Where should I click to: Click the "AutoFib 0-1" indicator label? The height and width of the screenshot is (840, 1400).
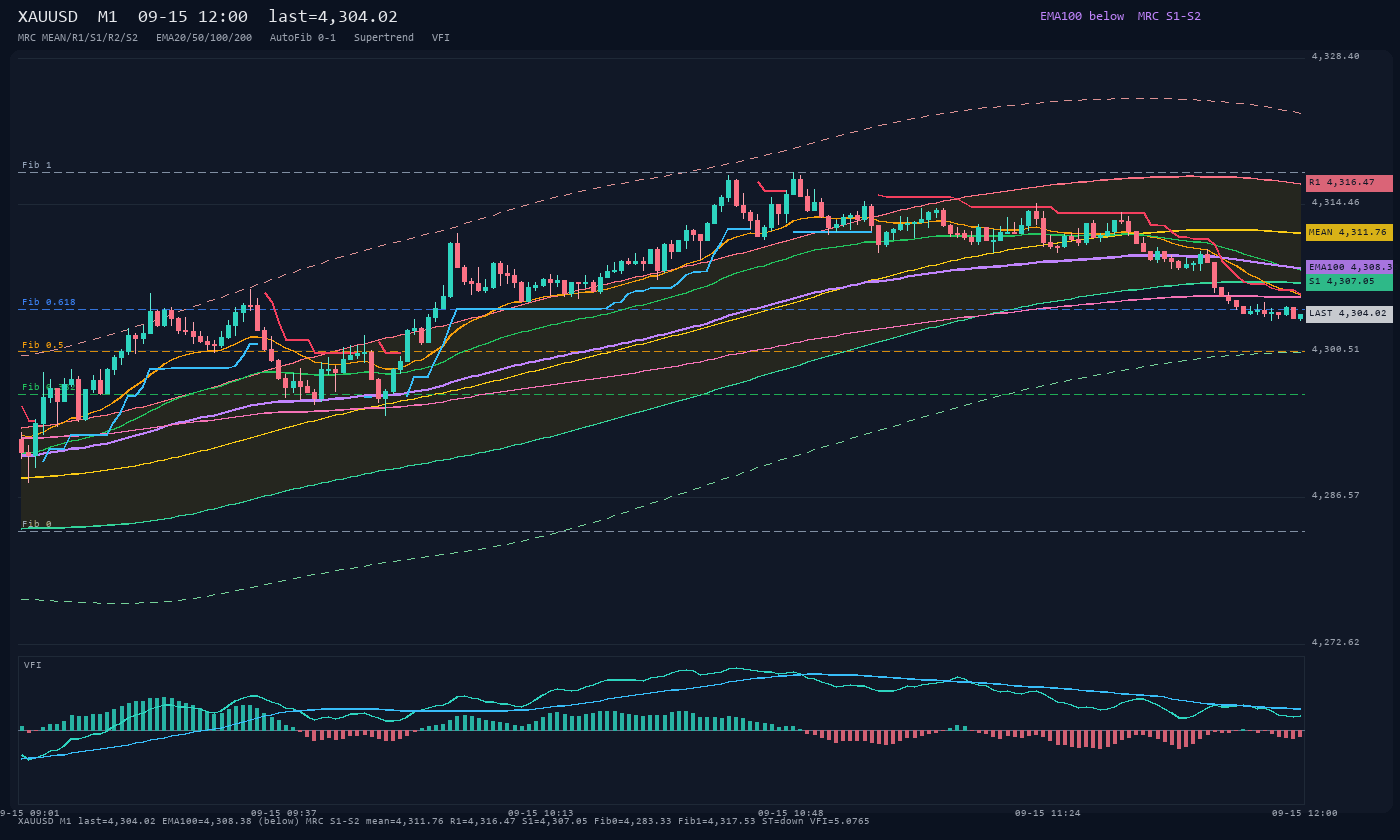[x=303, y=37]
